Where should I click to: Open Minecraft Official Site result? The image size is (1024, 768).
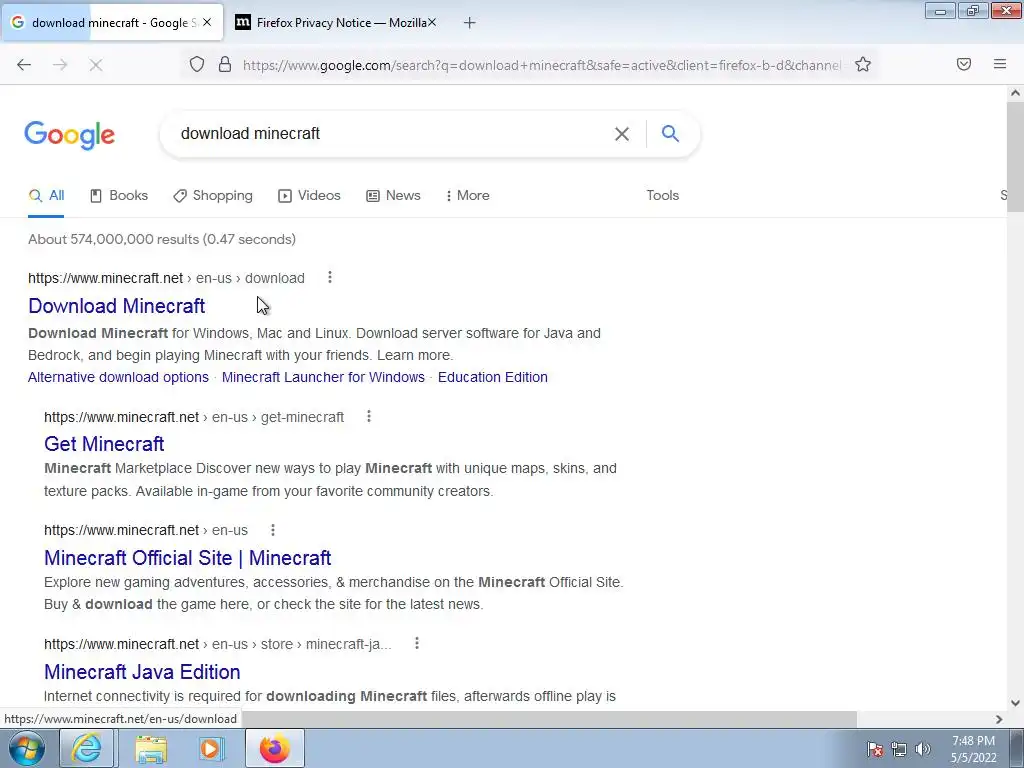click(187, 558)
